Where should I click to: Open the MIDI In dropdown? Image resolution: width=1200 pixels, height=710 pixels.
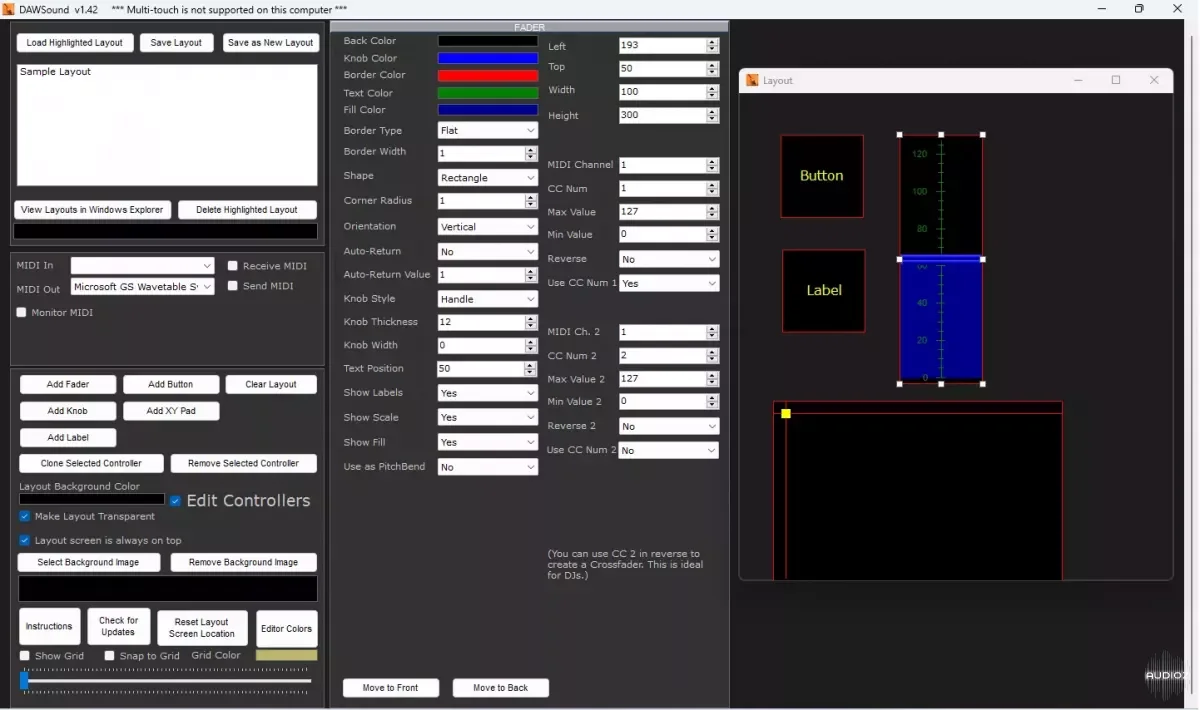tap(143, 266)
